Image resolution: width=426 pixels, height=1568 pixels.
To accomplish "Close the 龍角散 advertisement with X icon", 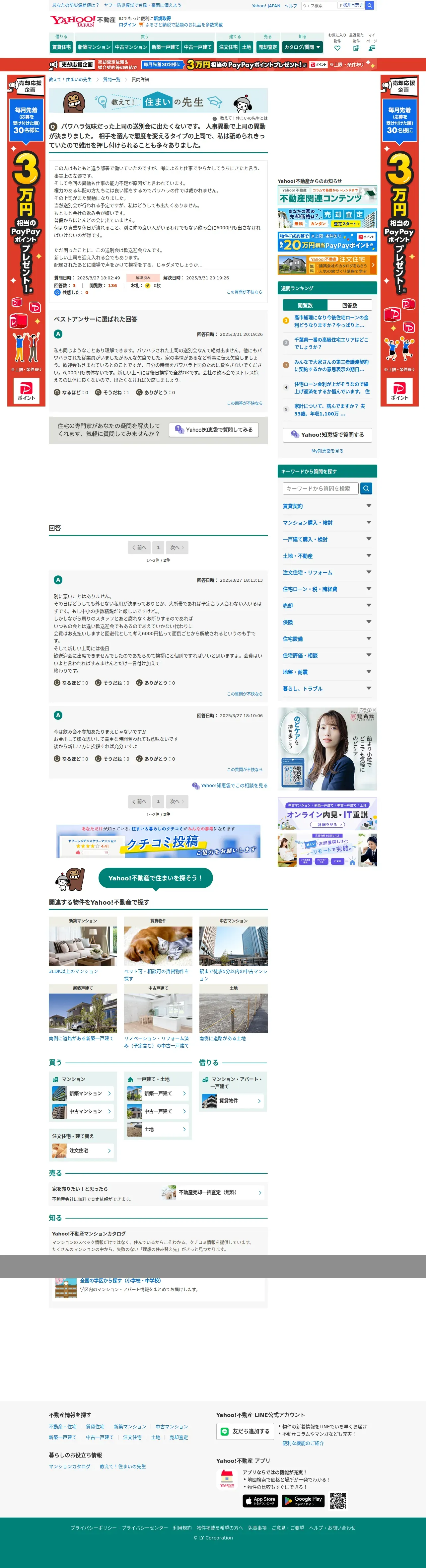I will click(x=374, y=710).
